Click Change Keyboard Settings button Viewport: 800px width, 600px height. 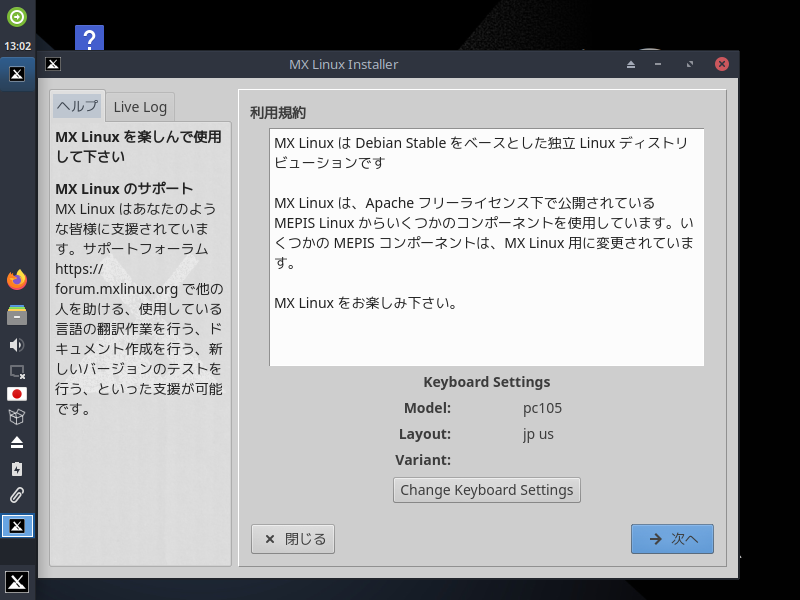pos(487,490)
